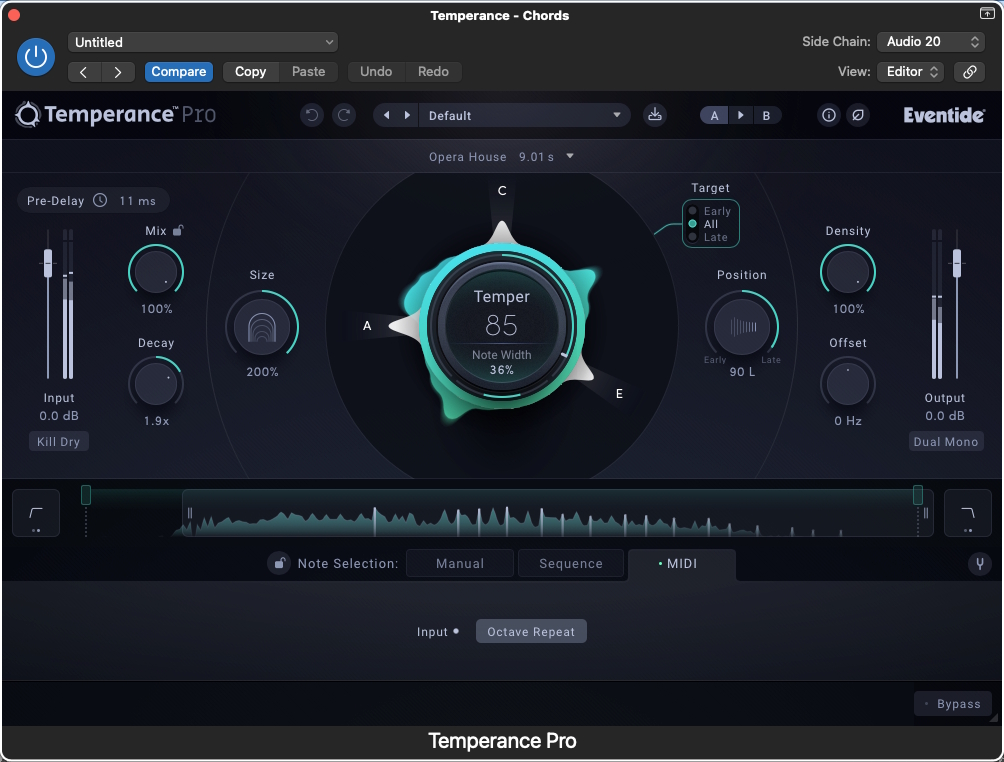Toggle the Mix lock icon
The image size is (1004, 762).
point(178,231)
